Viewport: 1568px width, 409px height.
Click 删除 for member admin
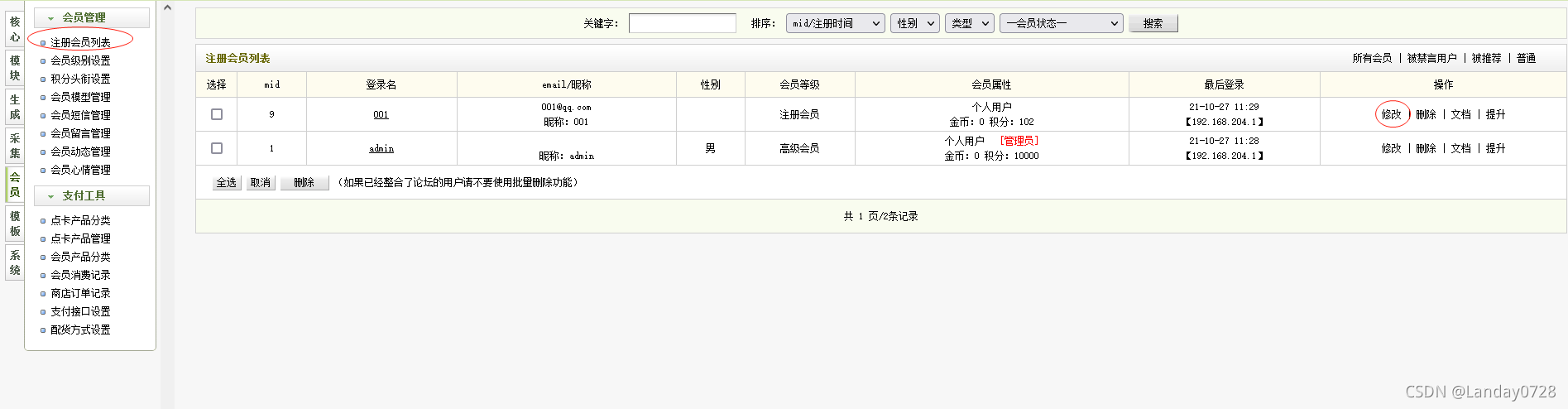(1426, 148)
